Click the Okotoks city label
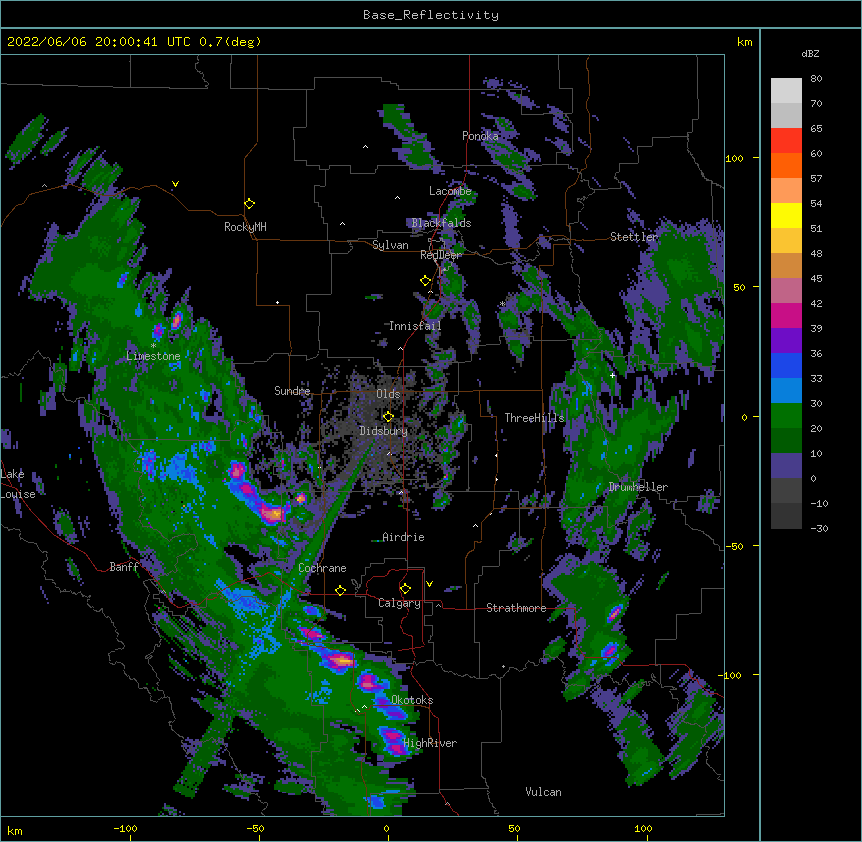This screenshot has height=842, width=862. [x=412, y=700]
